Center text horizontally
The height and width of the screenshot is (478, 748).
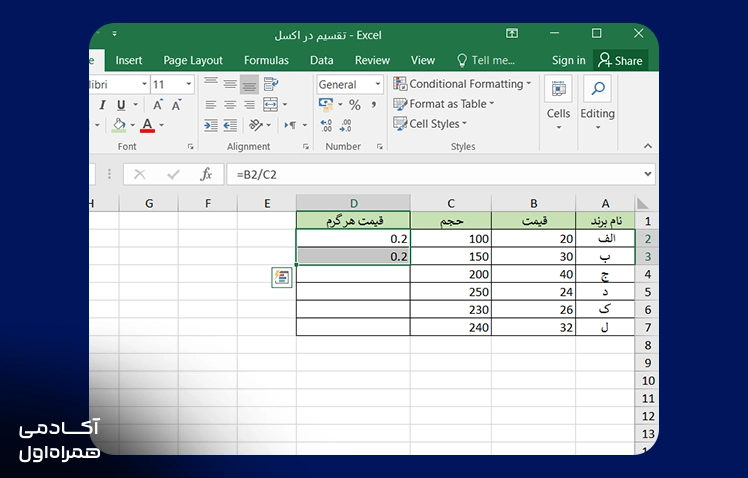tap(230, 105)
